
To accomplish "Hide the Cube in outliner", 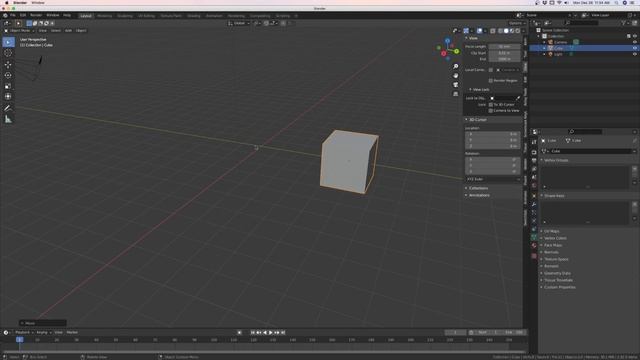I will pos(635,48).
